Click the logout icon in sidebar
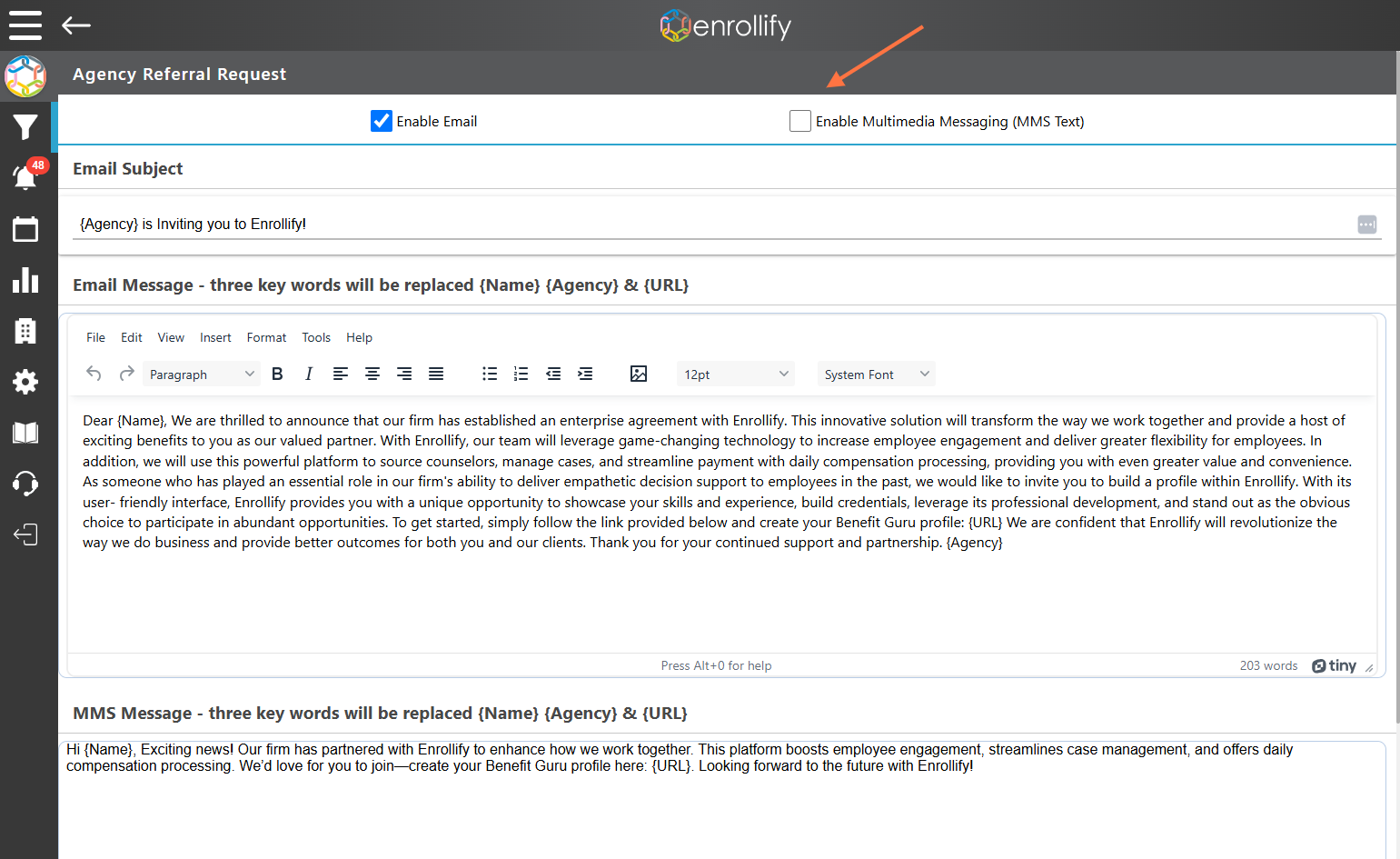 click(x=25, y=534)
